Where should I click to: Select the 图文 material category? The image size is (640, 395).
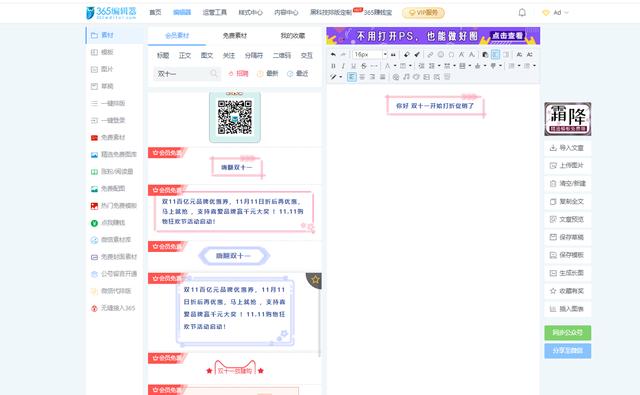point(207,55)
